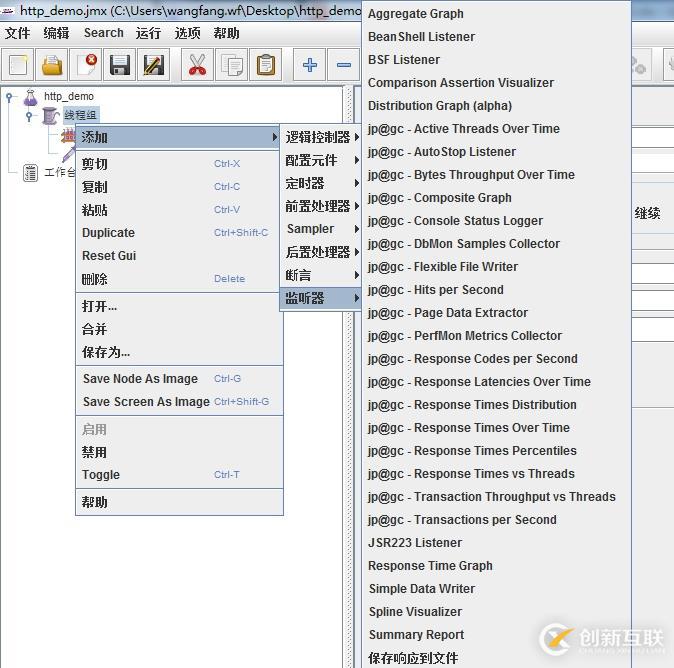
Task: Collapse the http_demo tree node handle
Action: click(x=10, y=97)
